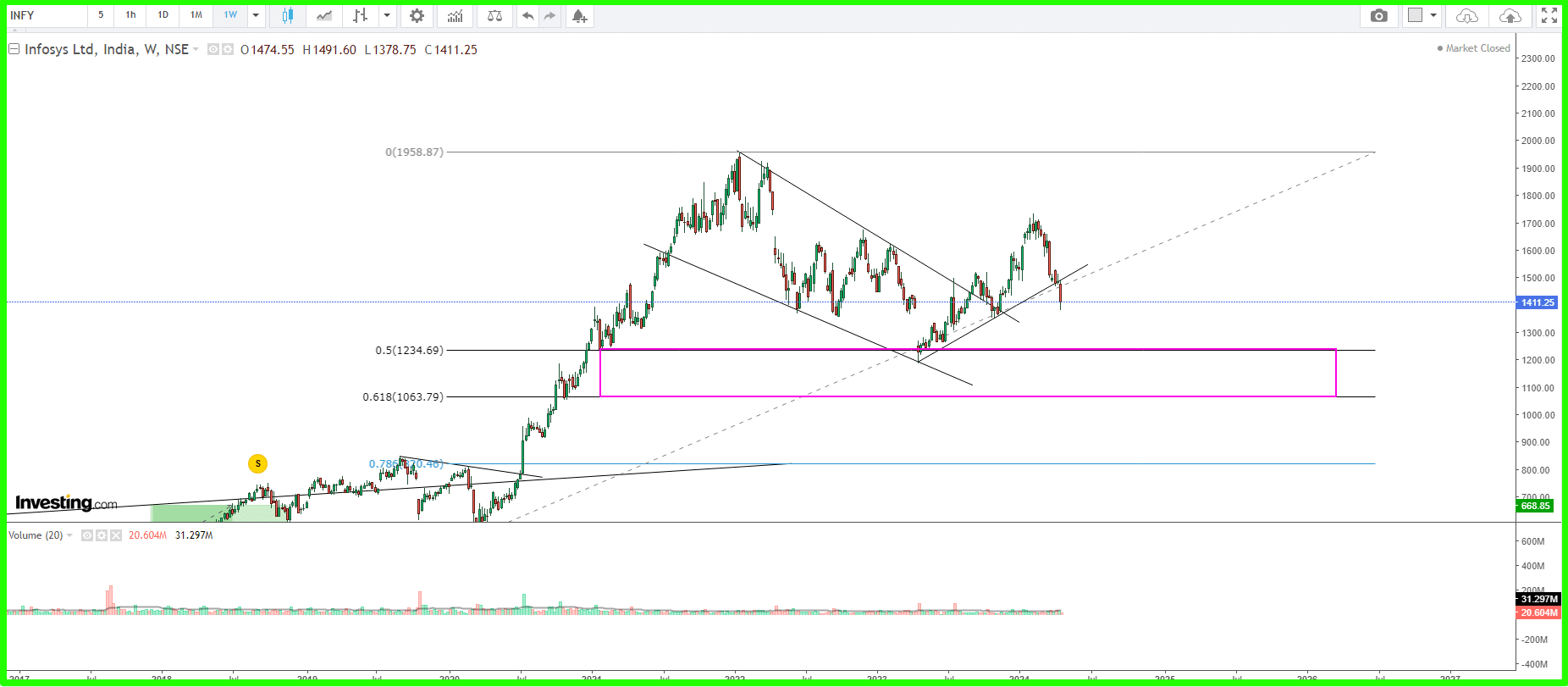This screenshot has width=1568, height=687.
Task: Undo the last chart action
Action: pos(528,15)
